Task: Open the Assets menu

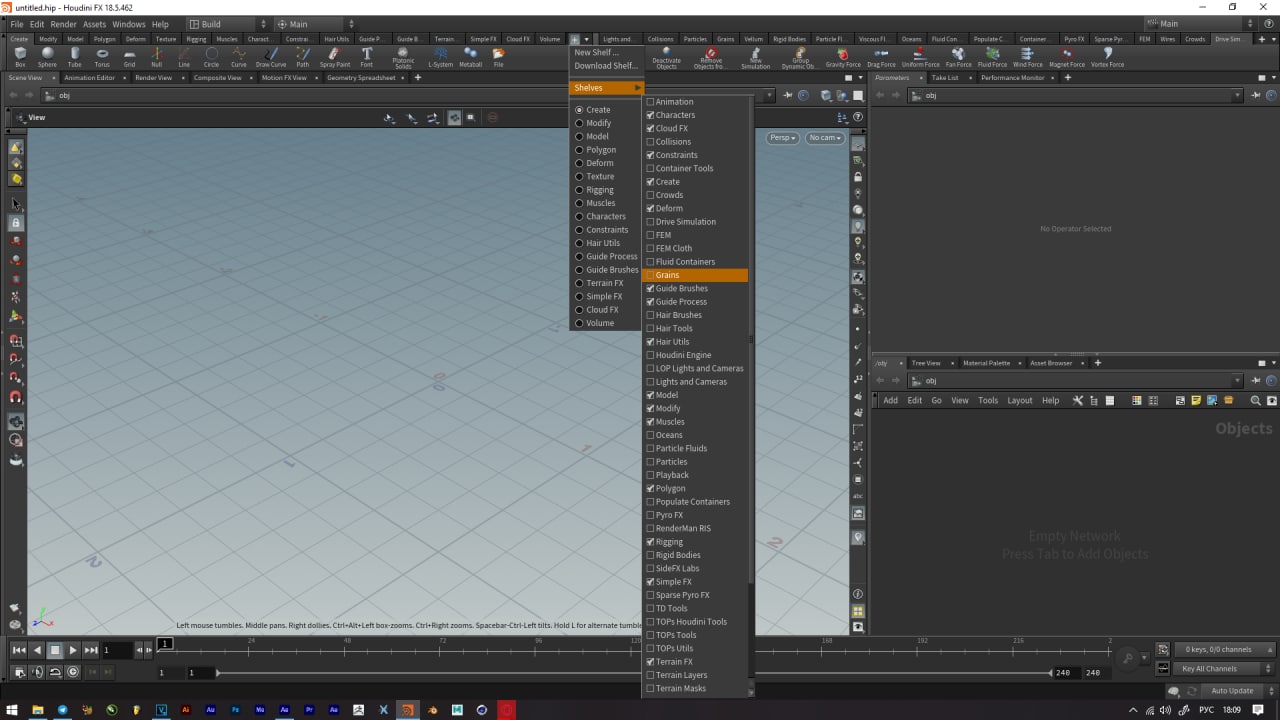Action: [x=94, y=24]
